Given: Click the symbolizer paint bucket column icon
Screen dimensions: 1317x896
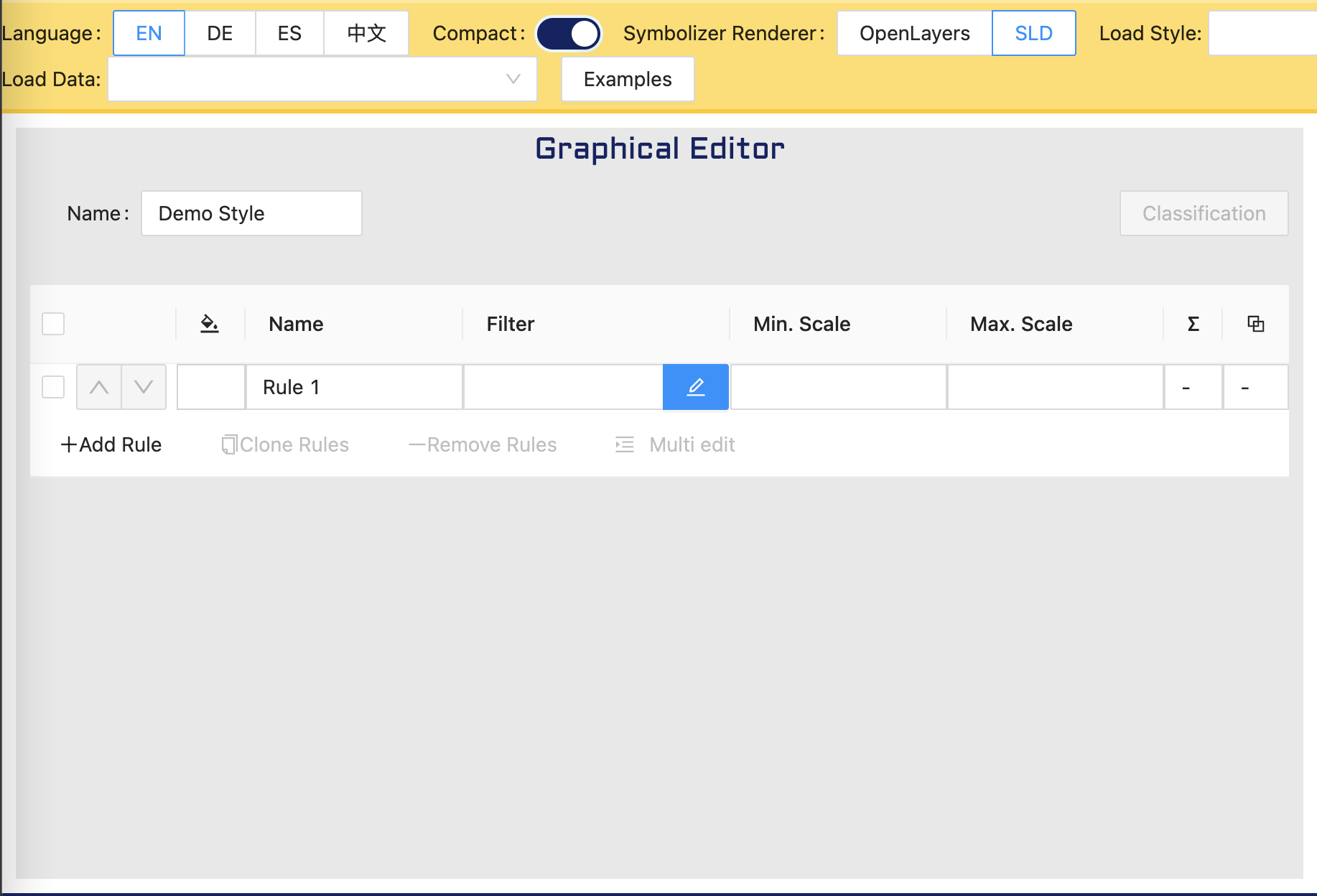Looking at the screenshot, I should (210, 324).
